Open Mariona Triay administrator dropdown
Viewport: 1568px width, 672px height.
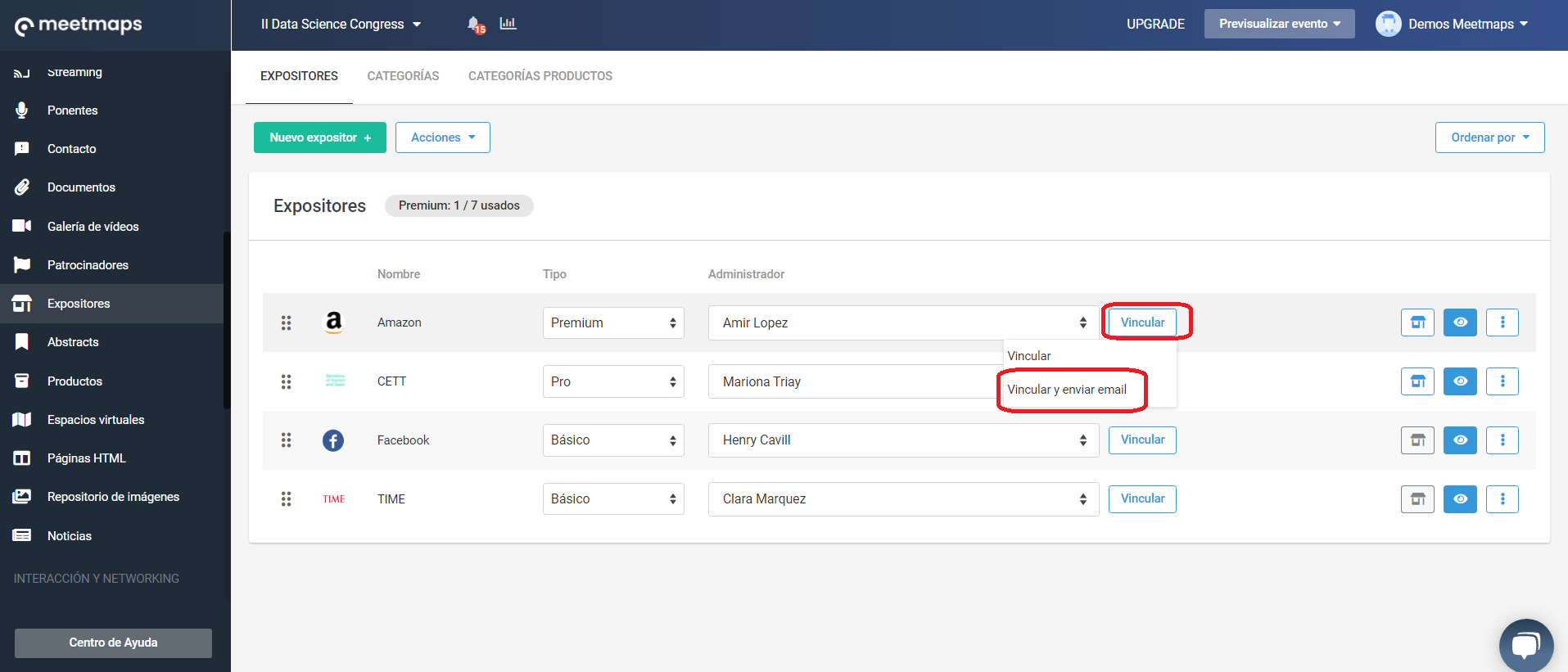tap(856, 381)
